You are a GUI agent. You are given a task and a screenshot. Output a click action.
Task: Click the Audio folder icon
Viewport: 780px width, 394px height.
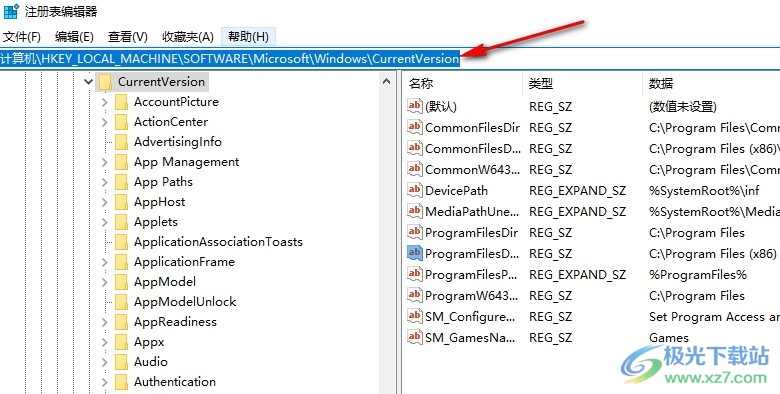click(121, 362)
